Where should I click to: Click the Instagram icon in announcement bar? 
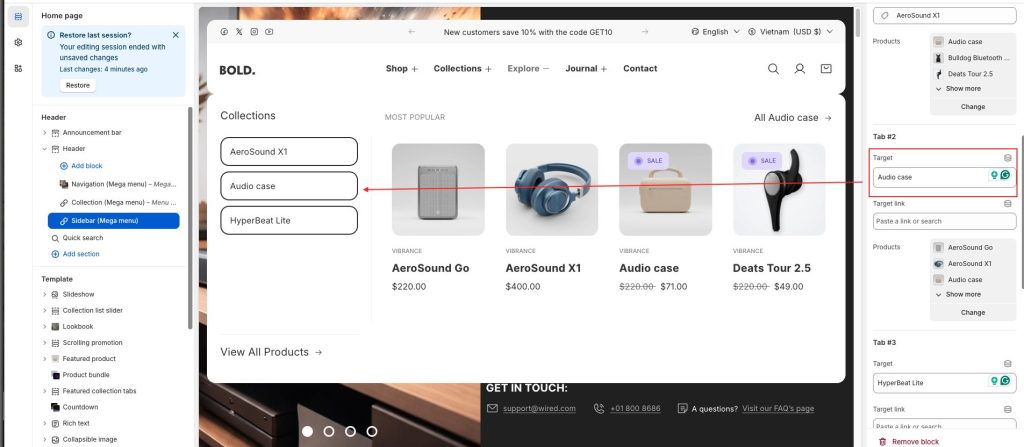click(254, 32)
